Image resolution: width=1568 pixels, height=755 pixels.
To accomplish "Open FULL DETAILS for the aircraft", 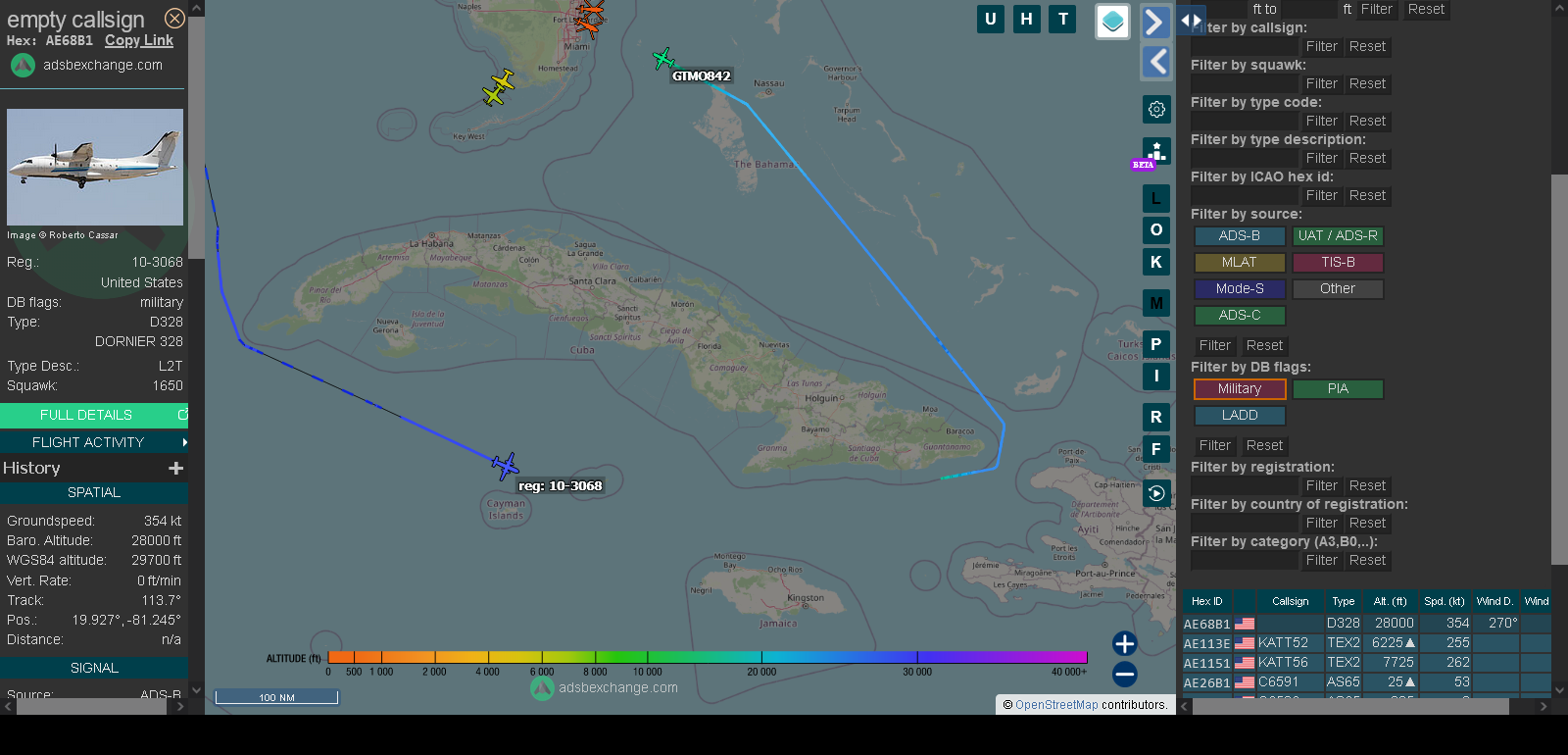I will point(94,415).
